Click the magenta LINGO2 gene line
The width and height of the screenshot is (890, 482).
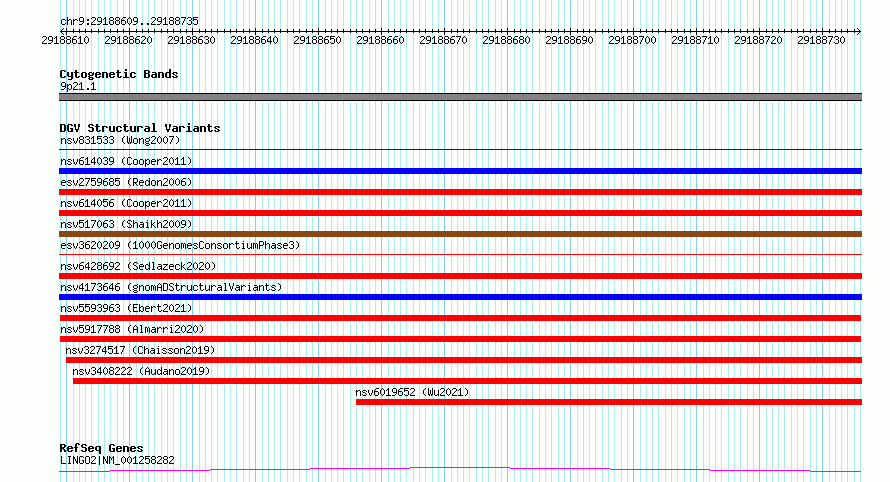460,470
